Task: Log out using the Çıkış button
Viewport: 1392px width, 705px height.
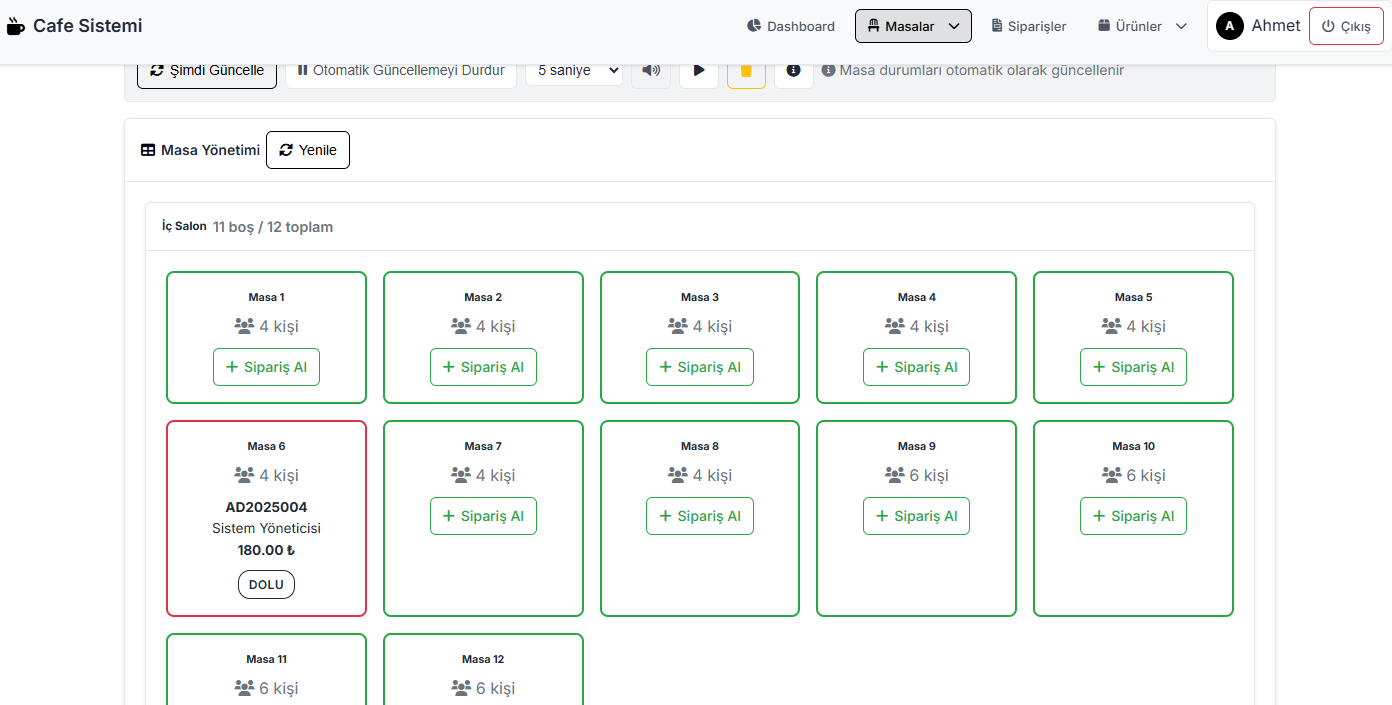Action: pos(1346,26)
